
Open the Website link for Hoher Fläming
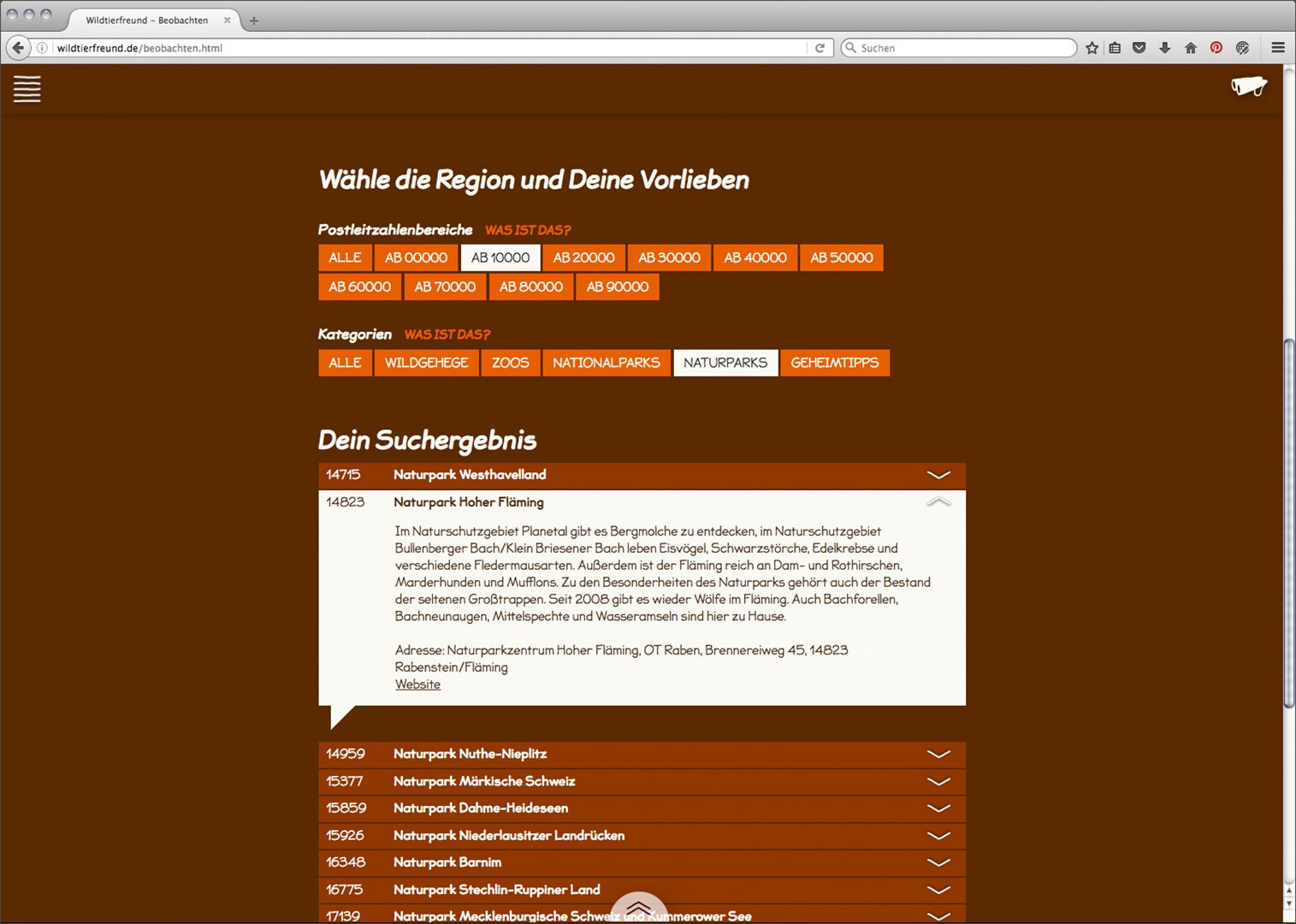417,684
